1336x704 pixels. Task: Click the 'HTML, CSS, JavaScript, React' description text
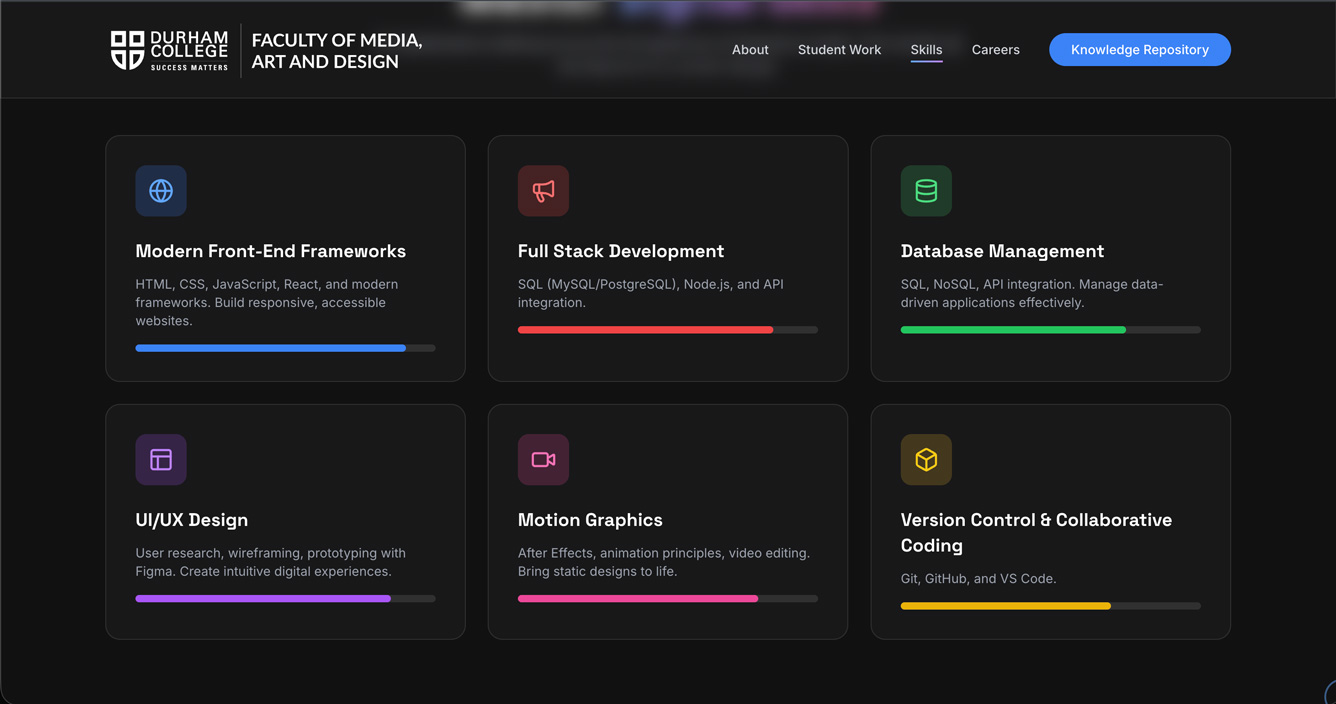coord(267,303)
